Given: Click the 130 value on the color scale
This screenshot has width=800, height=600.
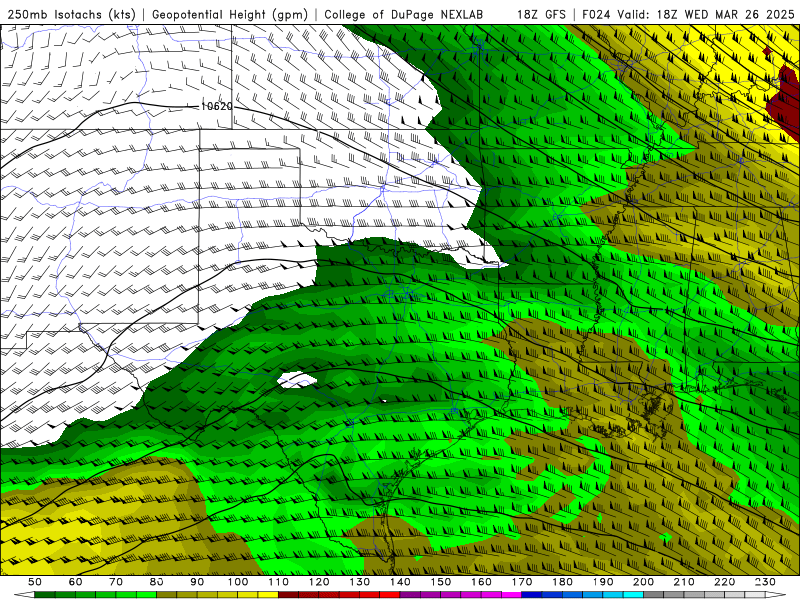Looking at the screenshot, I should click(360, 582).
